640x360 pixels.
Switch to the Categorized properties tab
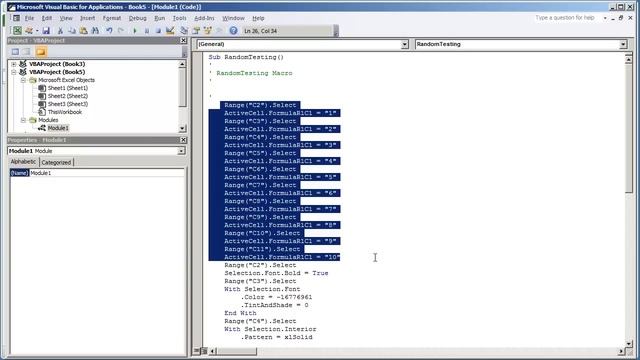pyautogui.click(x=56, y=162)
